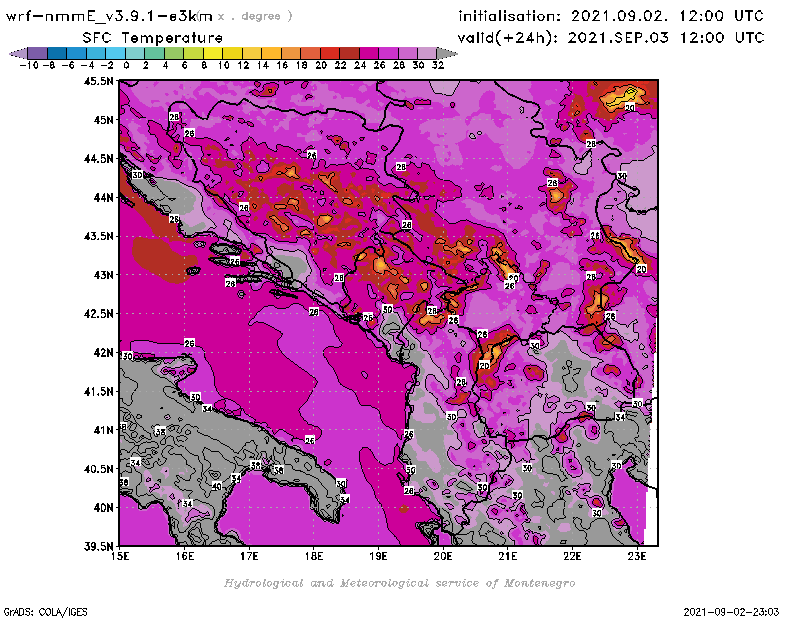Click the '43.5N' latitude label
Image resolution: width=800 pixels, height=618 pixels.
(x=98, y=236)
